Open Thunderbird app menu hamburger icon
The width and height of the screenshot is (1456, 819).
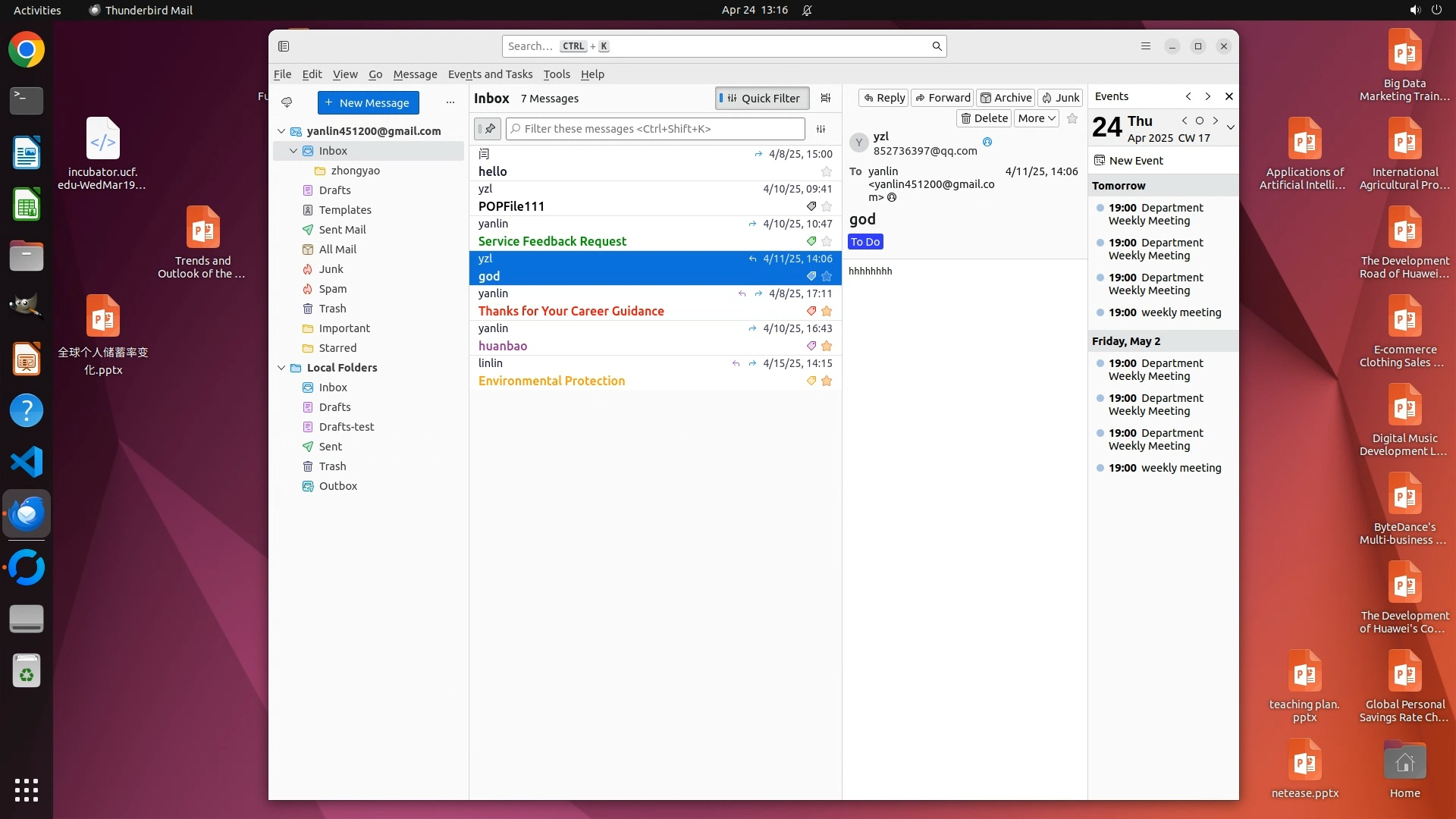[1146, 46]
